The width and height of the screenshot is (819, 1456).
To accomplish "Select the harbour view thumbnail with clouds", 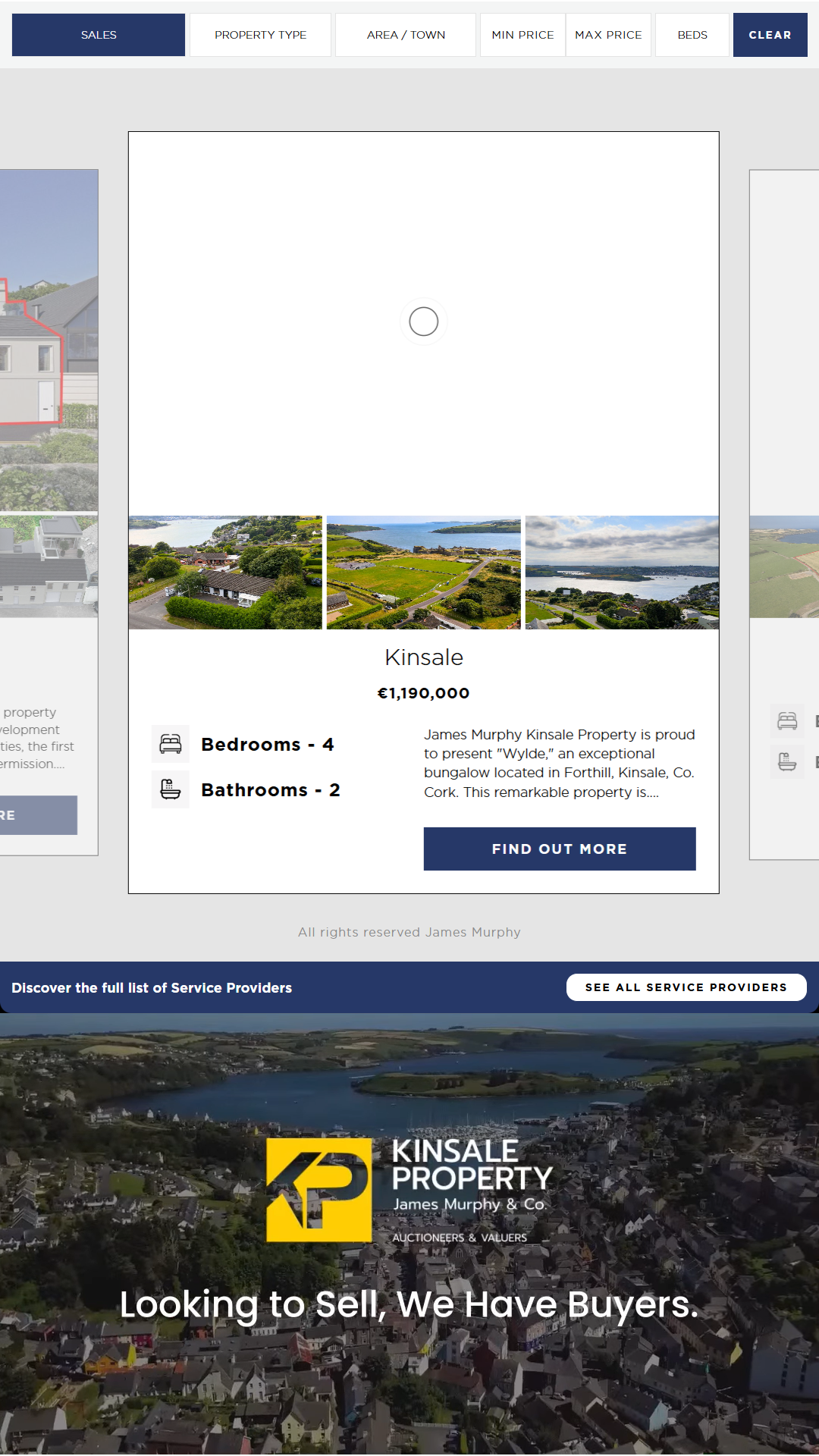I will click(x=622, y=573).
